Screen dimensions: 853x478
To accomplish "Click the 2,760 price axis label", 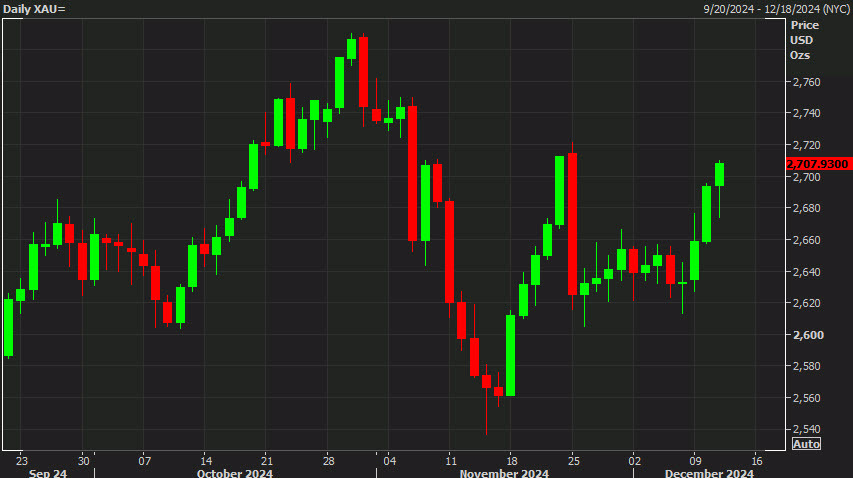I will (x=807, y=82).
